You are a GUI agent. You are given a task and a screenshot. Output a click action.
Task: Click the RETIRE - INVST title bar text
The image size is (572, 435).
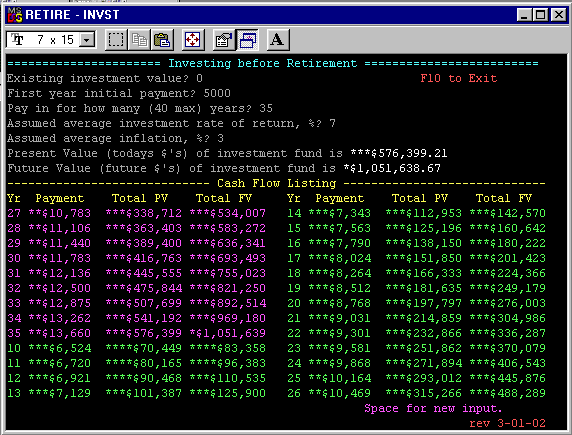tap(72, 15)
